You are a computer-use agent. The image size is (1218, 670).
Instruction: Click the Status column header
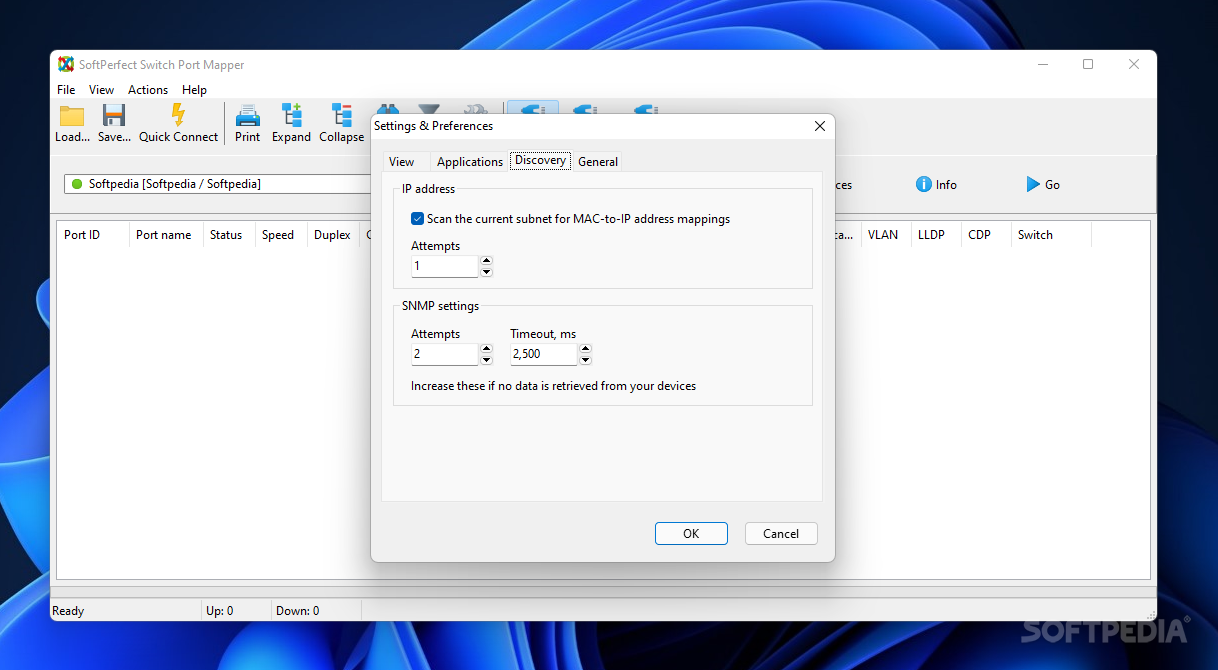[x=228, y=235]
